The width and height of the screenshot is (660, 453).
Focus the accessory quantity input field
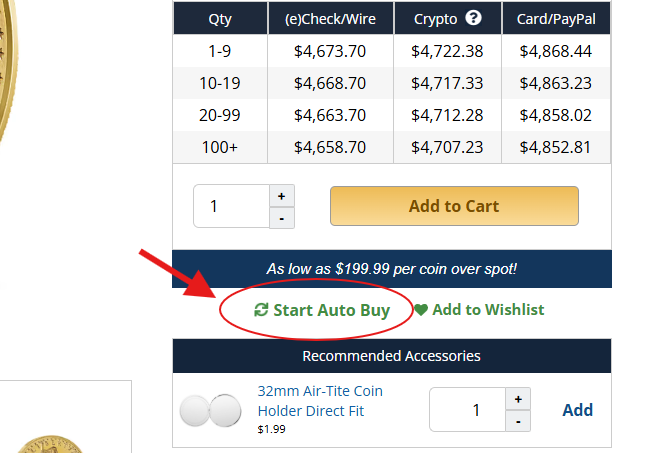(x=467, y=410)
